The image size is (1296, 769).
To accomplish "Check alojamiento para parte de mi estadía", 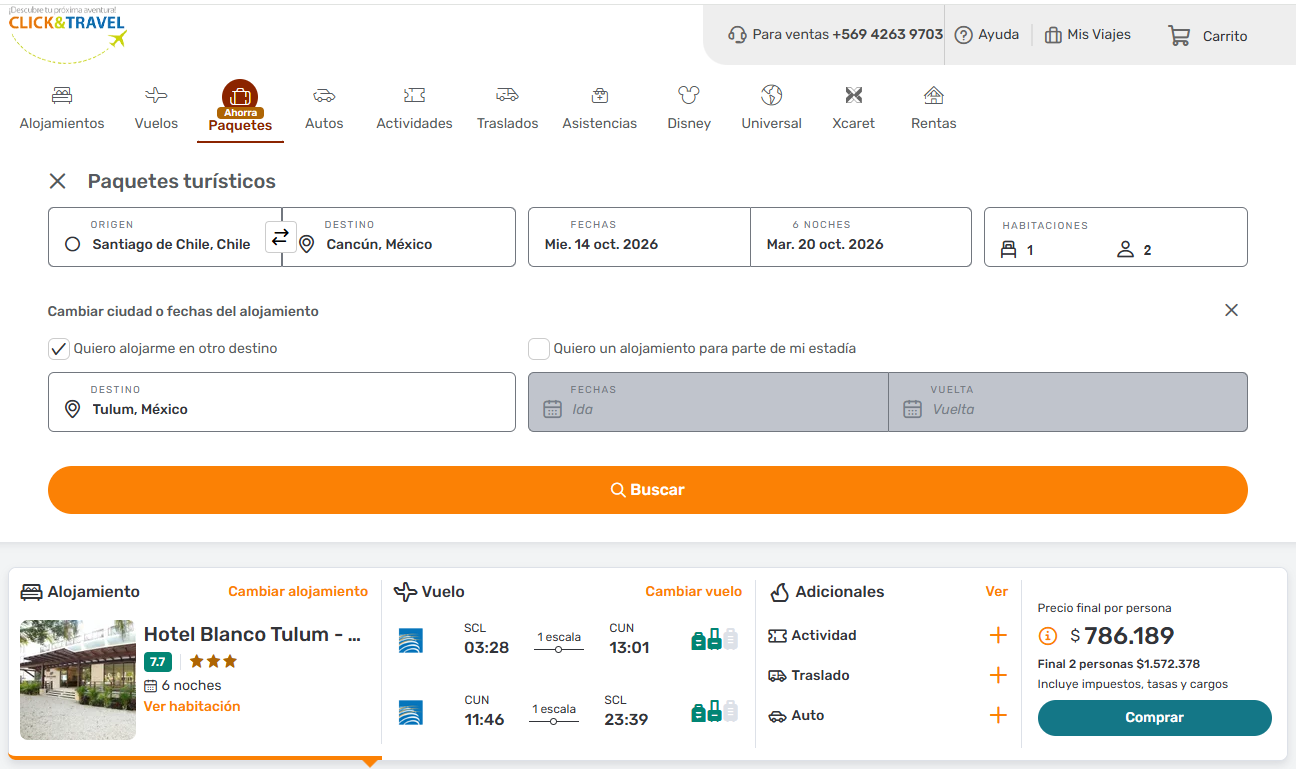I will (539, 349).
